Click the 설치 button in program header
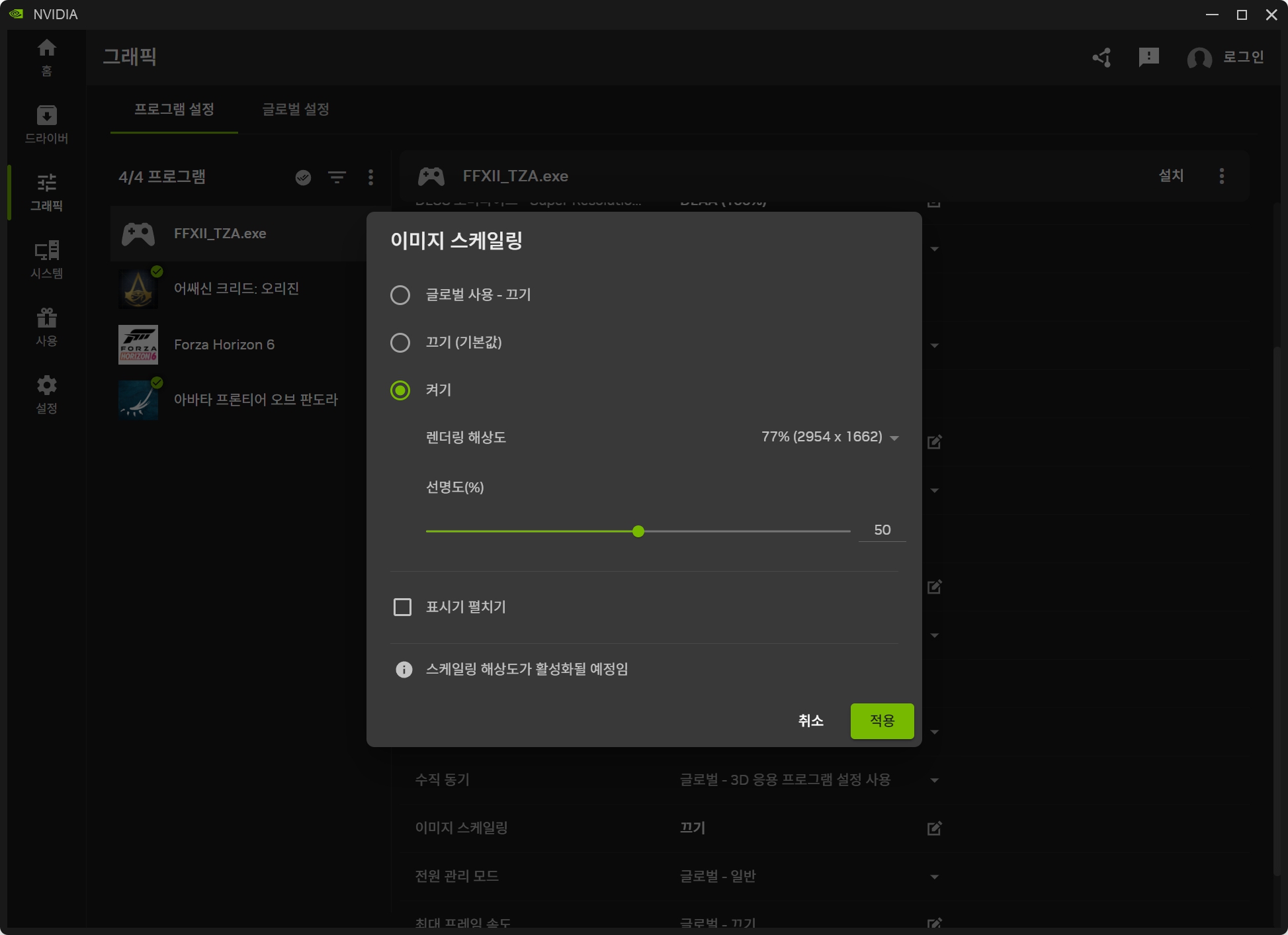 (x=1171, y=176)
